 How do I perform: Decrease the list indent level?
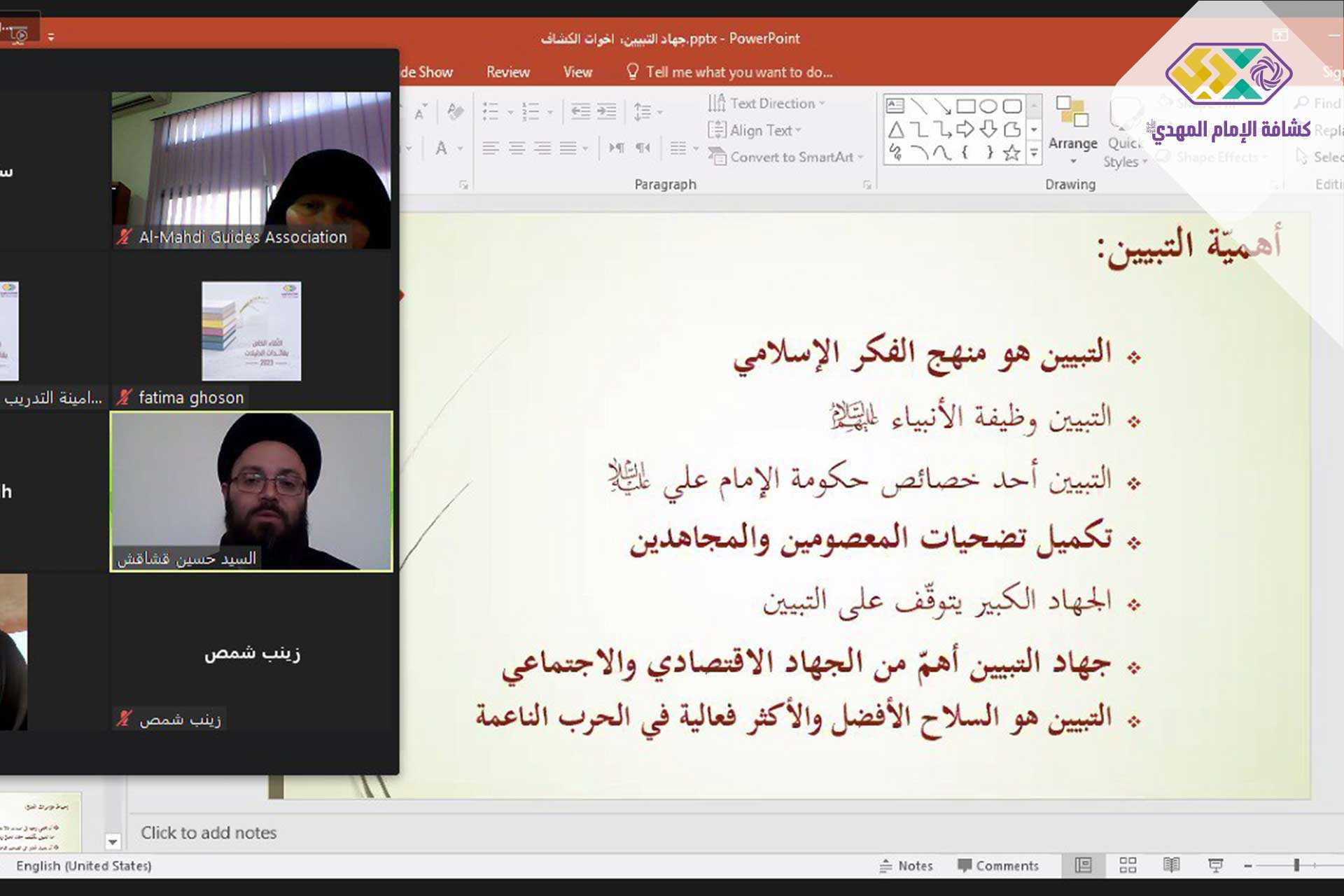580,111
